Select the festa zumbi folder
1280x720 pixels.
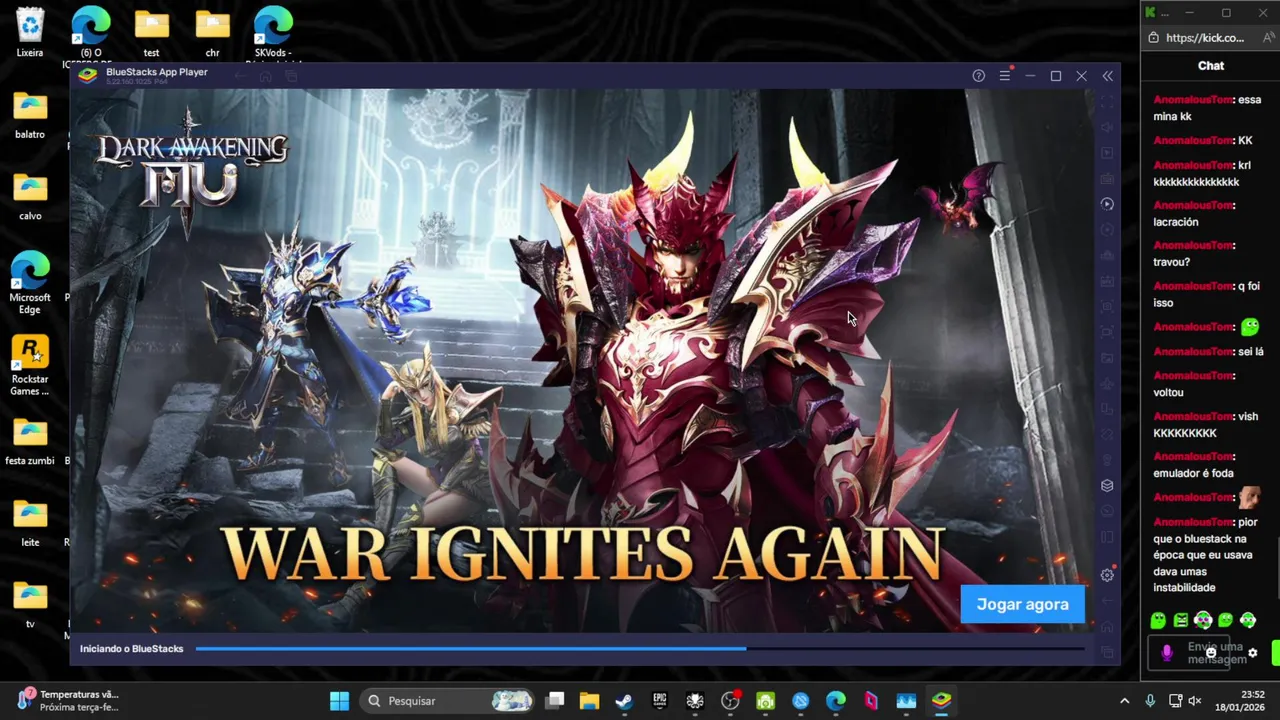[30, 442]
